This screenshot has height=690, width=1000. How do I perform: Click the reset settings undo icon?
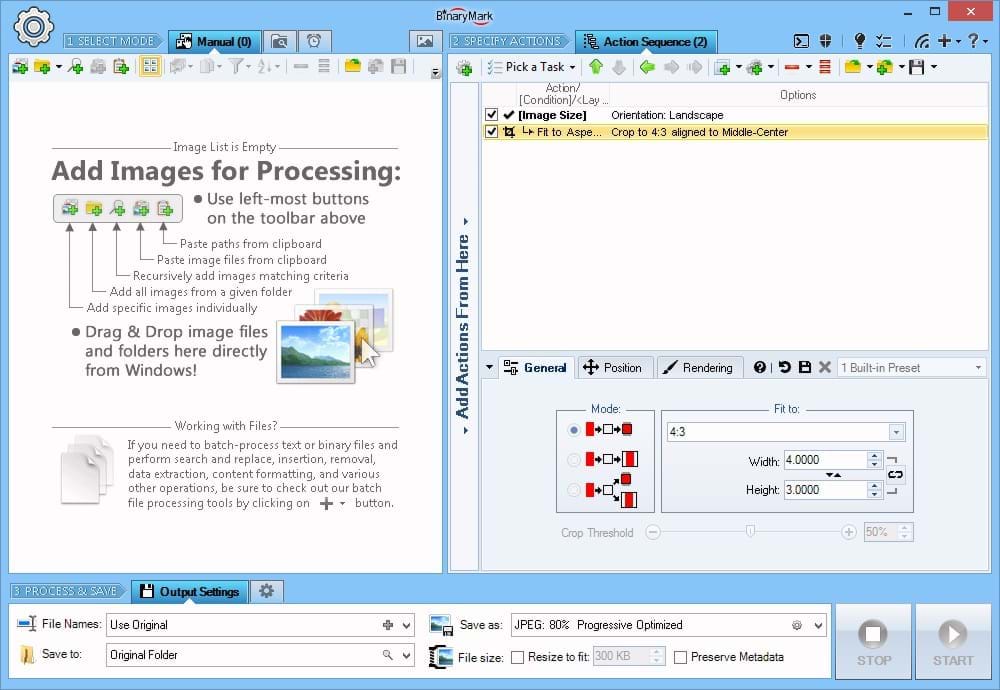pos(784,367)
